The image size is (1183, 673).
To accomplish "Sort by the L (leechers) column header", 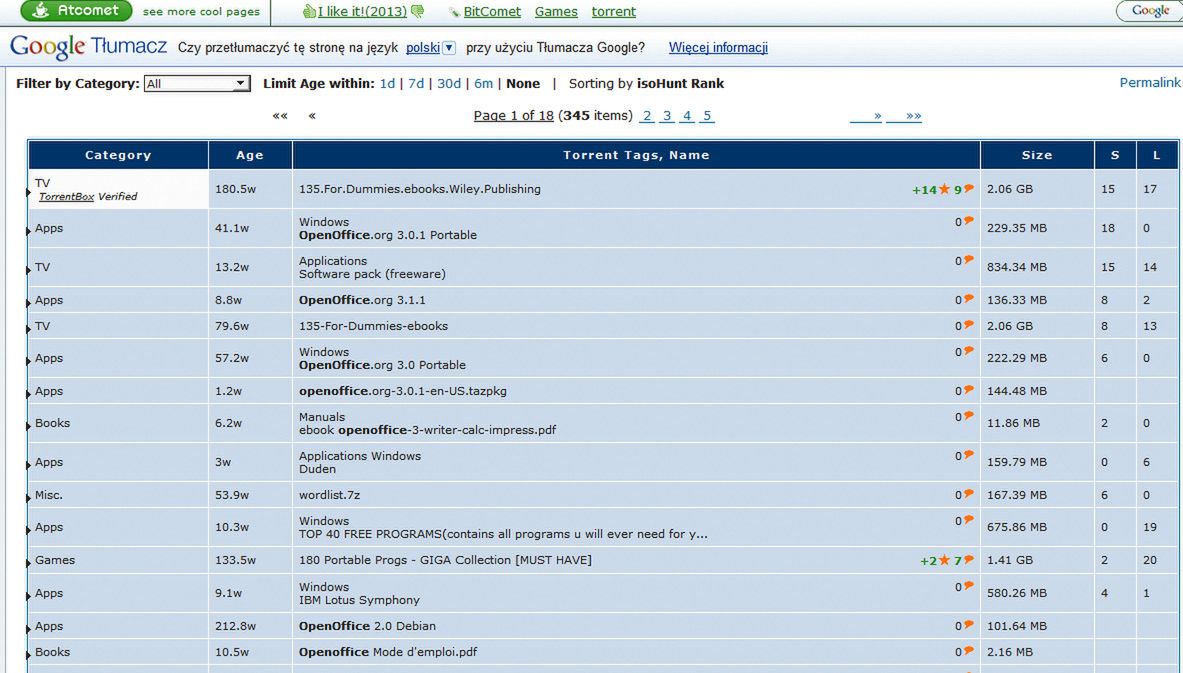I will (1157, 155).
